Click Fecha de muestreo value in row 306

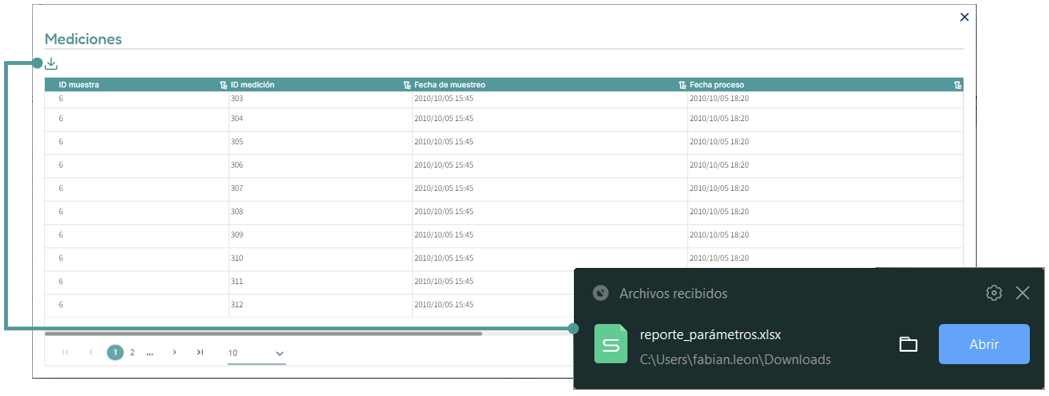coord(444,165)
